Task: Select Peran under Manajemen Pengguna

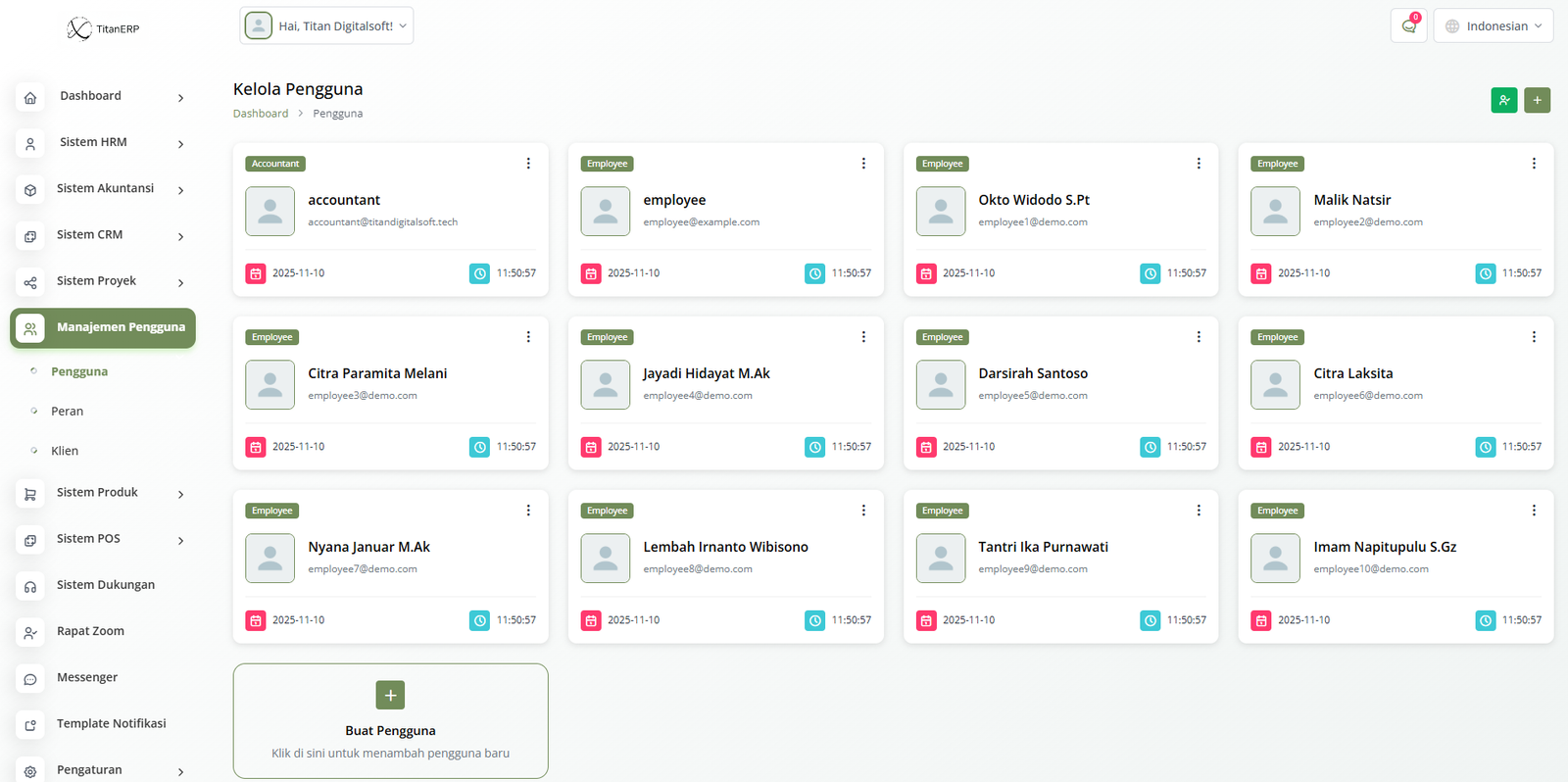Action: [67, 412]
